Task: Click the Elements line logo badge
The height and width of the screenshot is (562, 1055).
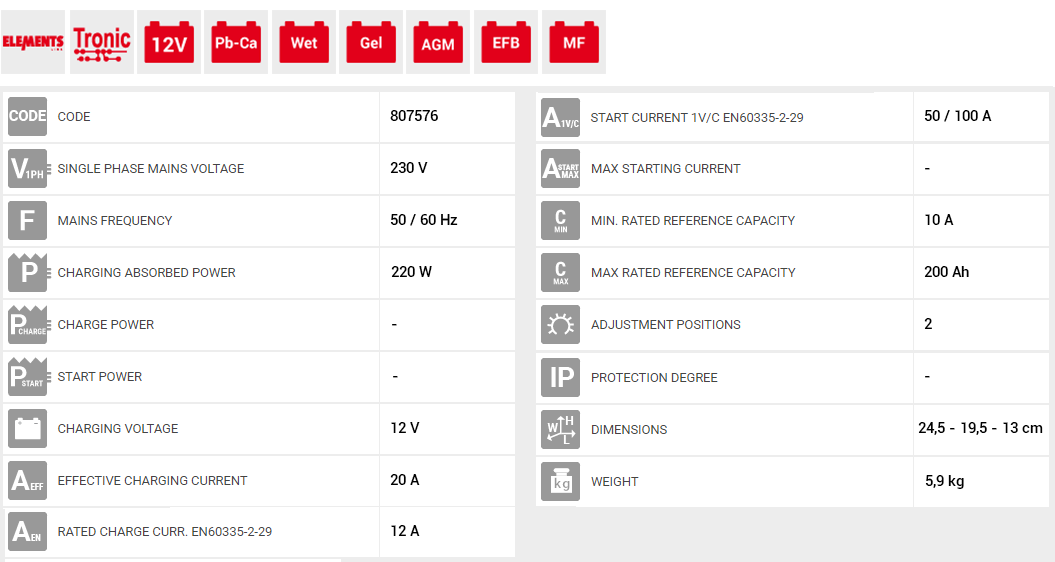Action: [33, 42]
